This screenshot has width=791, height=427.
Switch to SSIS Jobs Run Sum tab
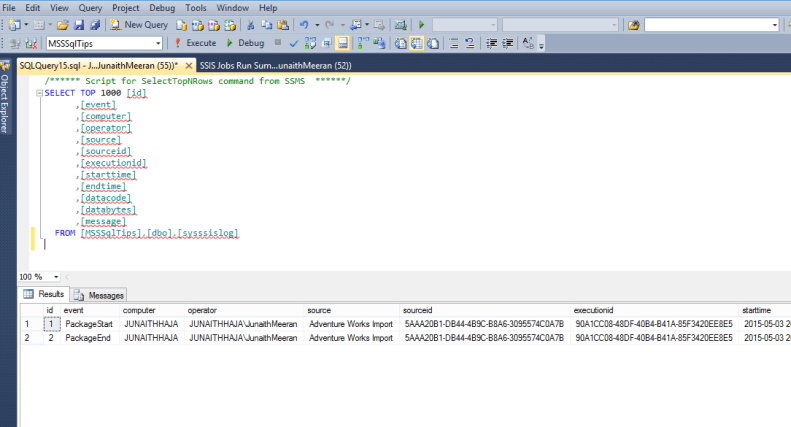(x=275, y=66)
